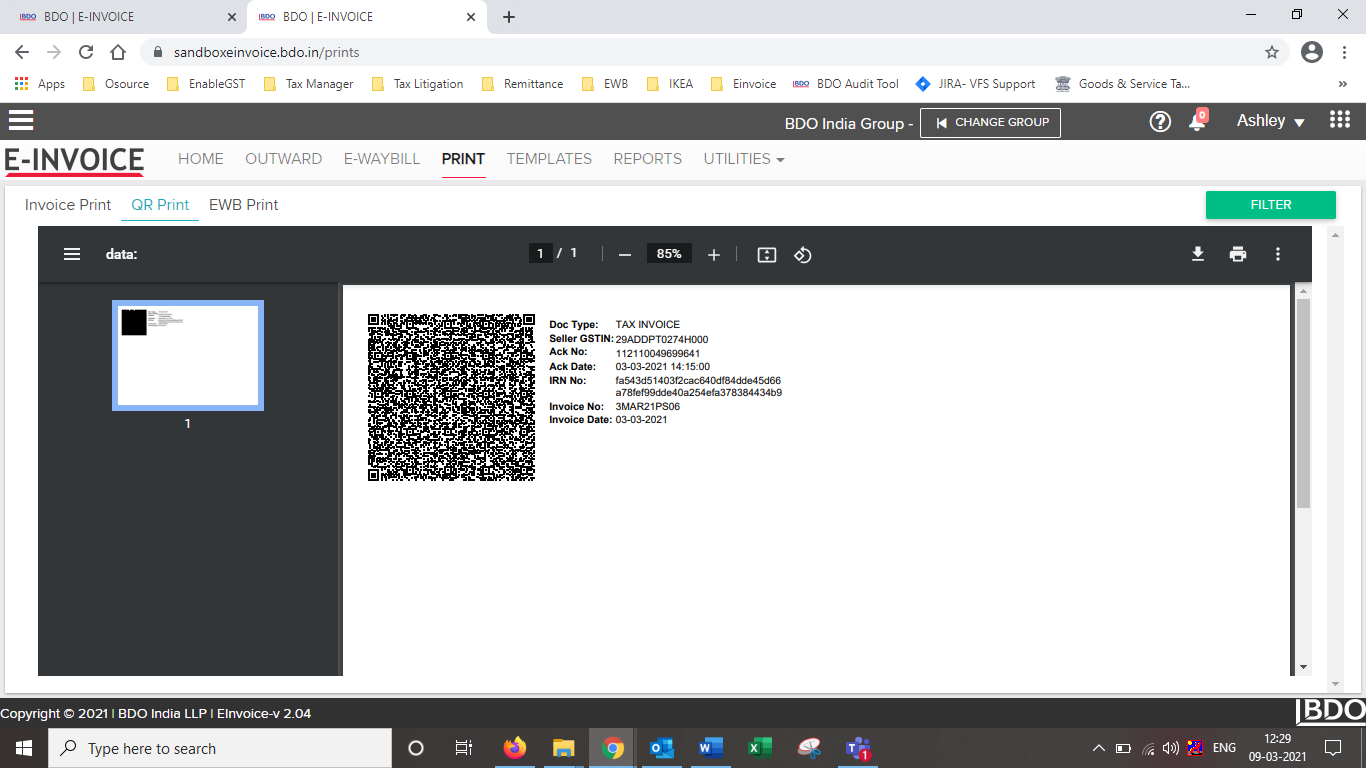
Task: Open the REPORTS menu
Action: pyautogui.click(x=648, y=158)
